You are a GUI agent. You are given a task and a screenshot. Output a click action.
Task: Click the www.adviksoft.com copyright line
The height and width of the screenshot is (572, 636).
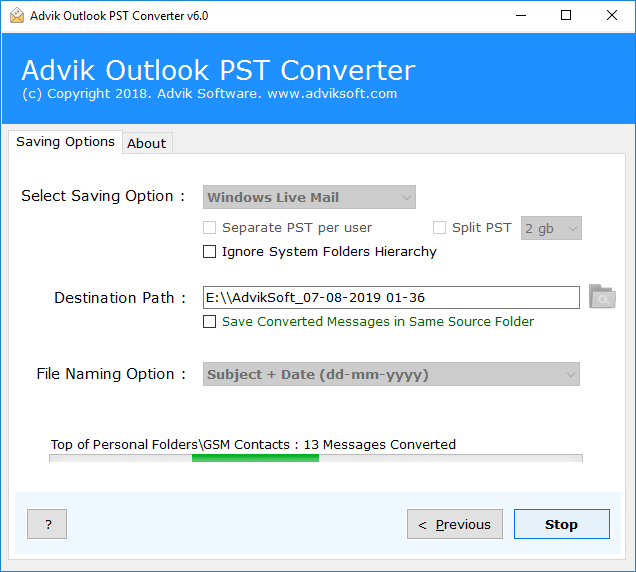[209, 94]
